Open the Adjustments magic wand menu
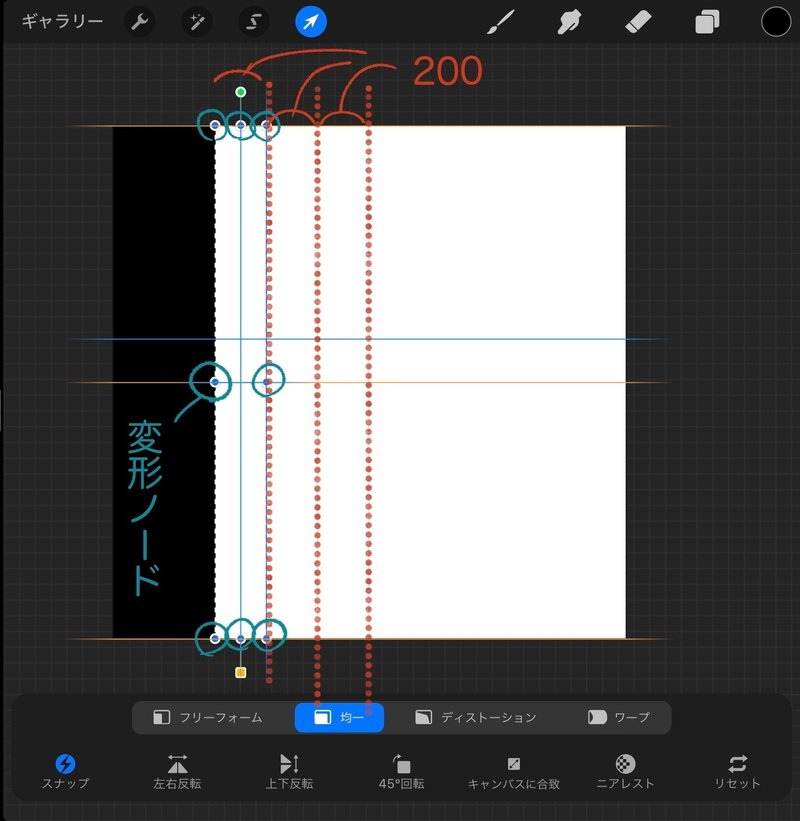This screenshot has height=821, width=800. (196, 22)
